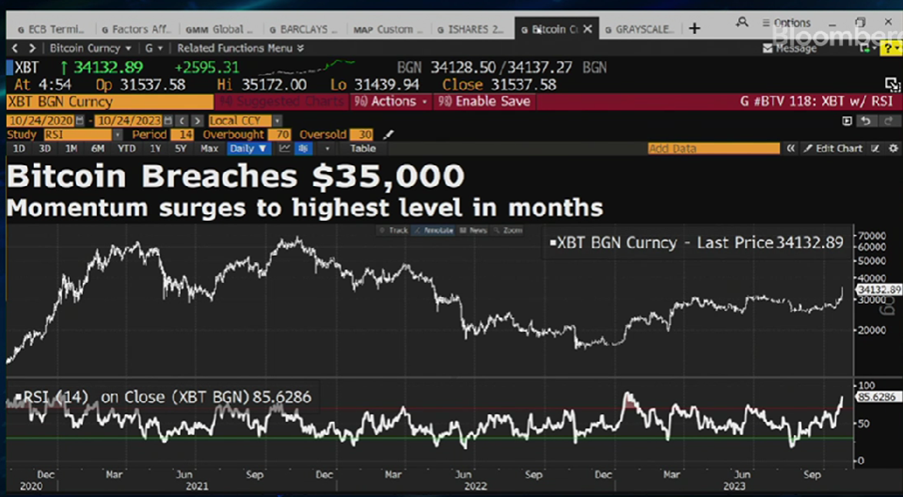Click the Add Data input field
903x497 pixels.
coord(712,148)
